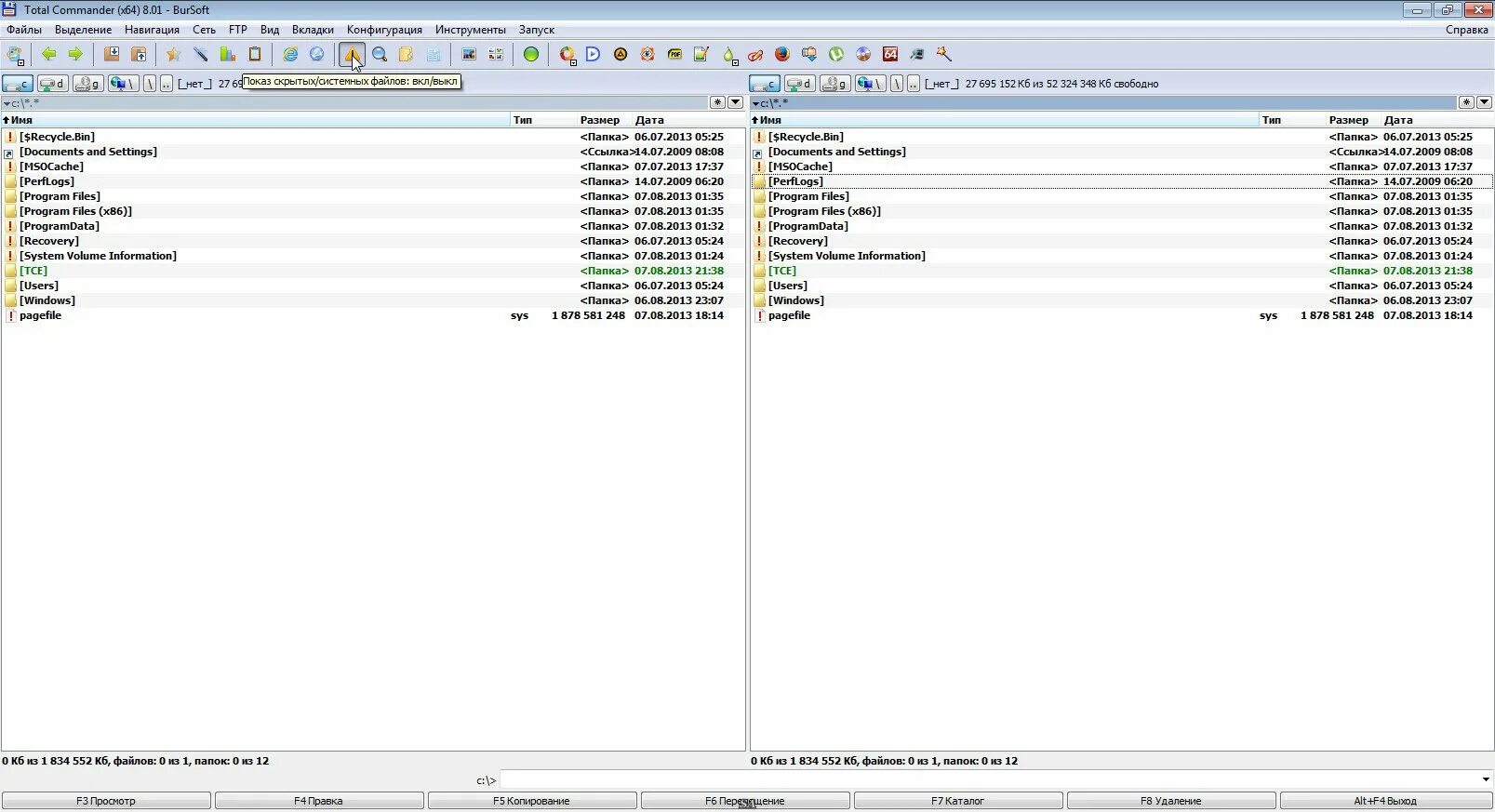Open command line history dropdown arrow
This screenshot has width=1495, height=812.
coord(1486,779)
